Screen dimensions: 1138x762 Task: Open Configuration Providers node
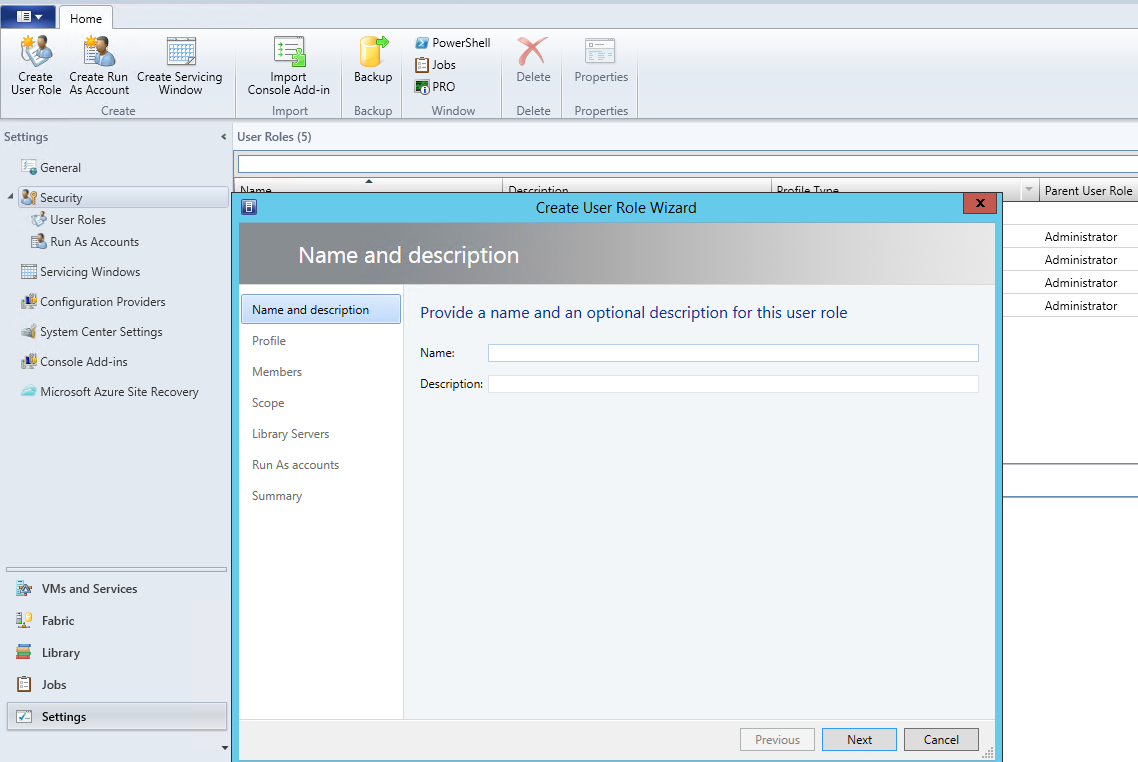(x=93, y=302)
